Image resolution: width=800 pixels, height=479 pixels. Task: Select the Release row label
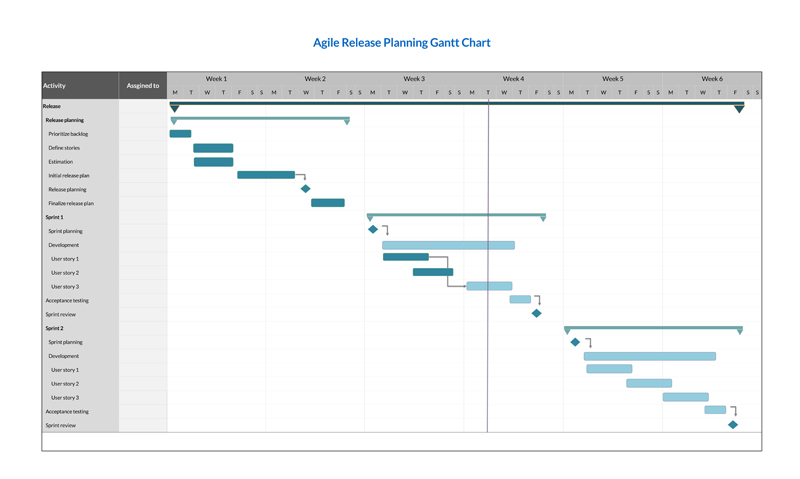tap(52, 106)
